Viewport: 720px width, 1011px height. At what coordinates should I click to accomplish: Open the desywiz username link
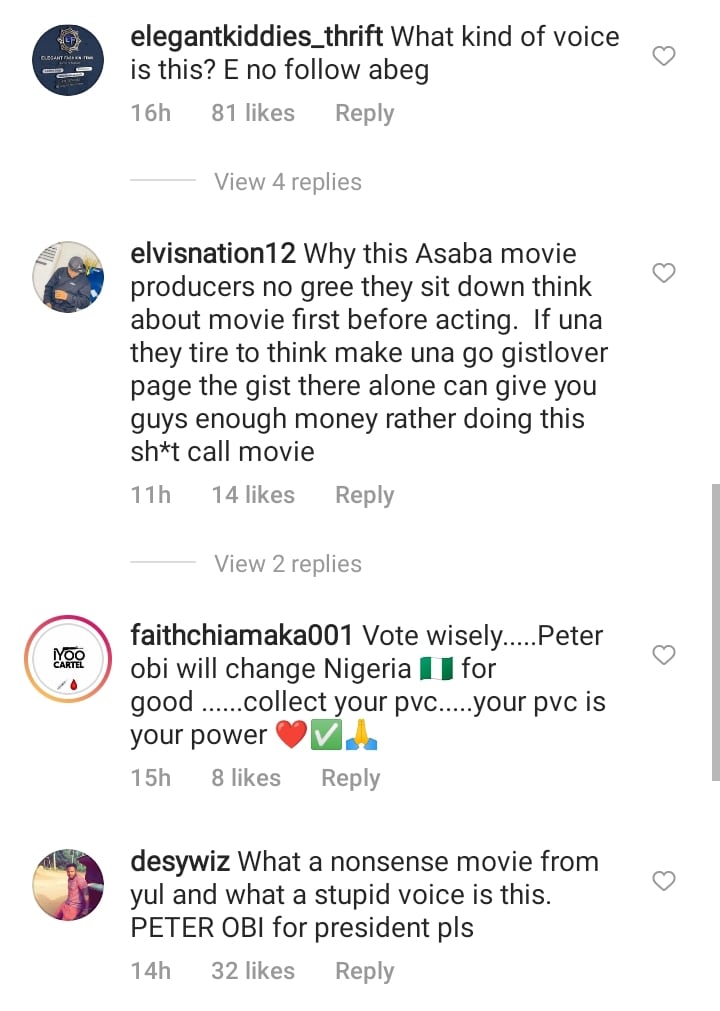pos(181,862)
